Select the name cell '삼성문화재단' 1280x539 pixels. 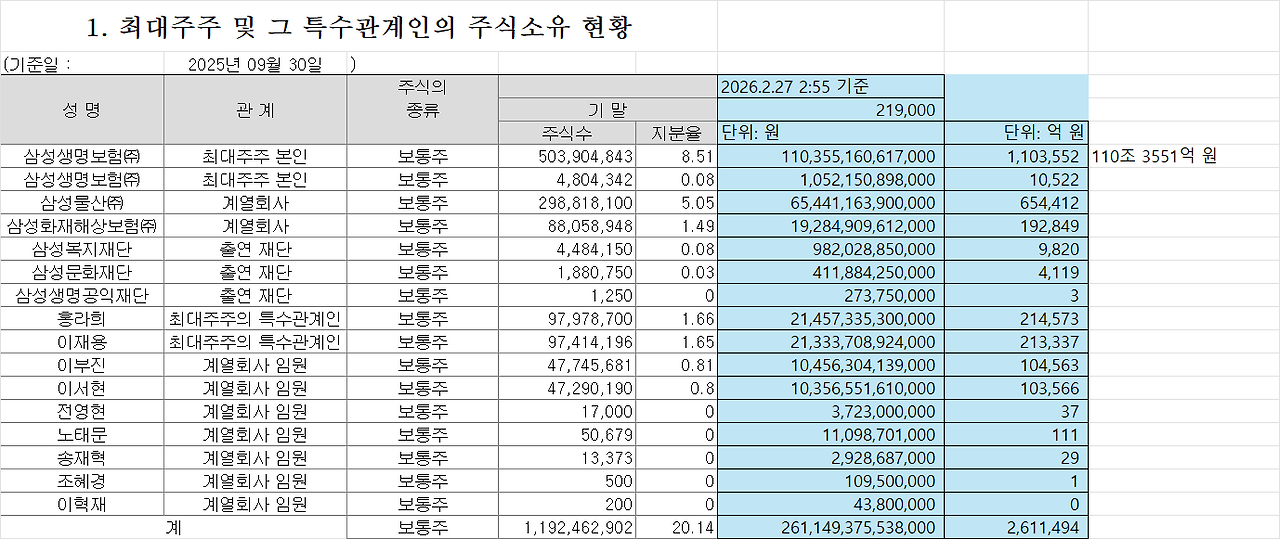[x=82, y=271]
